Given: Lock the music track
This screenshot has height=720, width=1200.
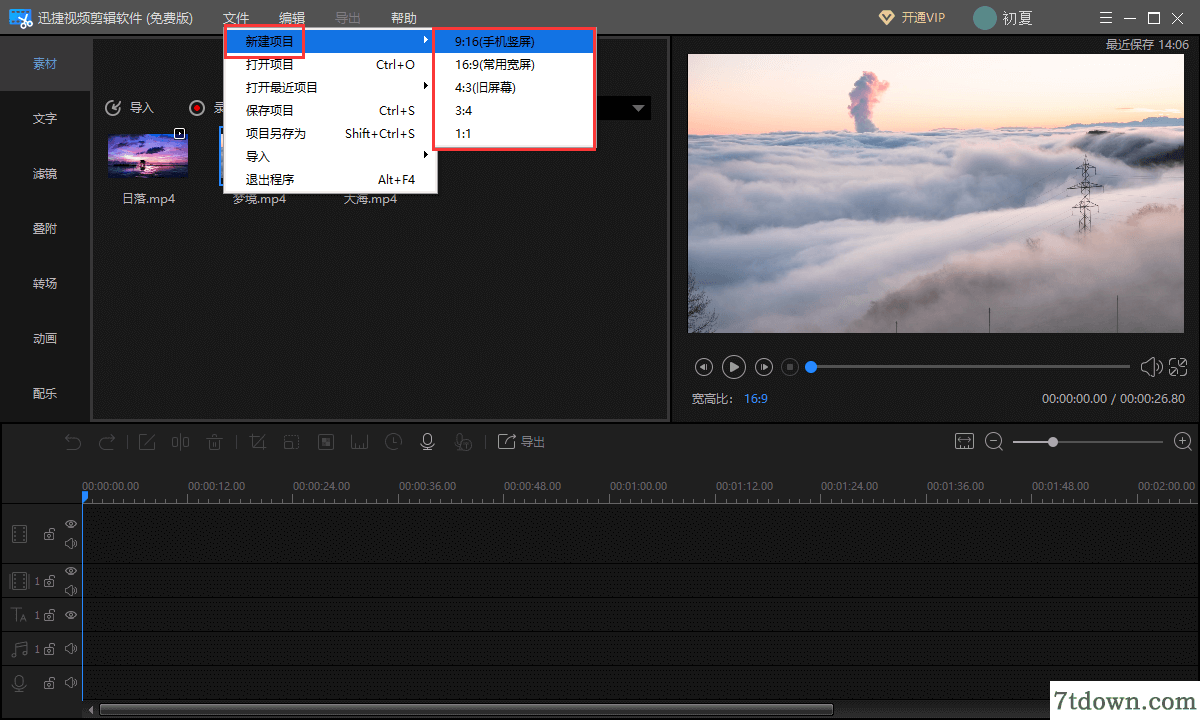Looking at the screenshot, I should (49, 649).
